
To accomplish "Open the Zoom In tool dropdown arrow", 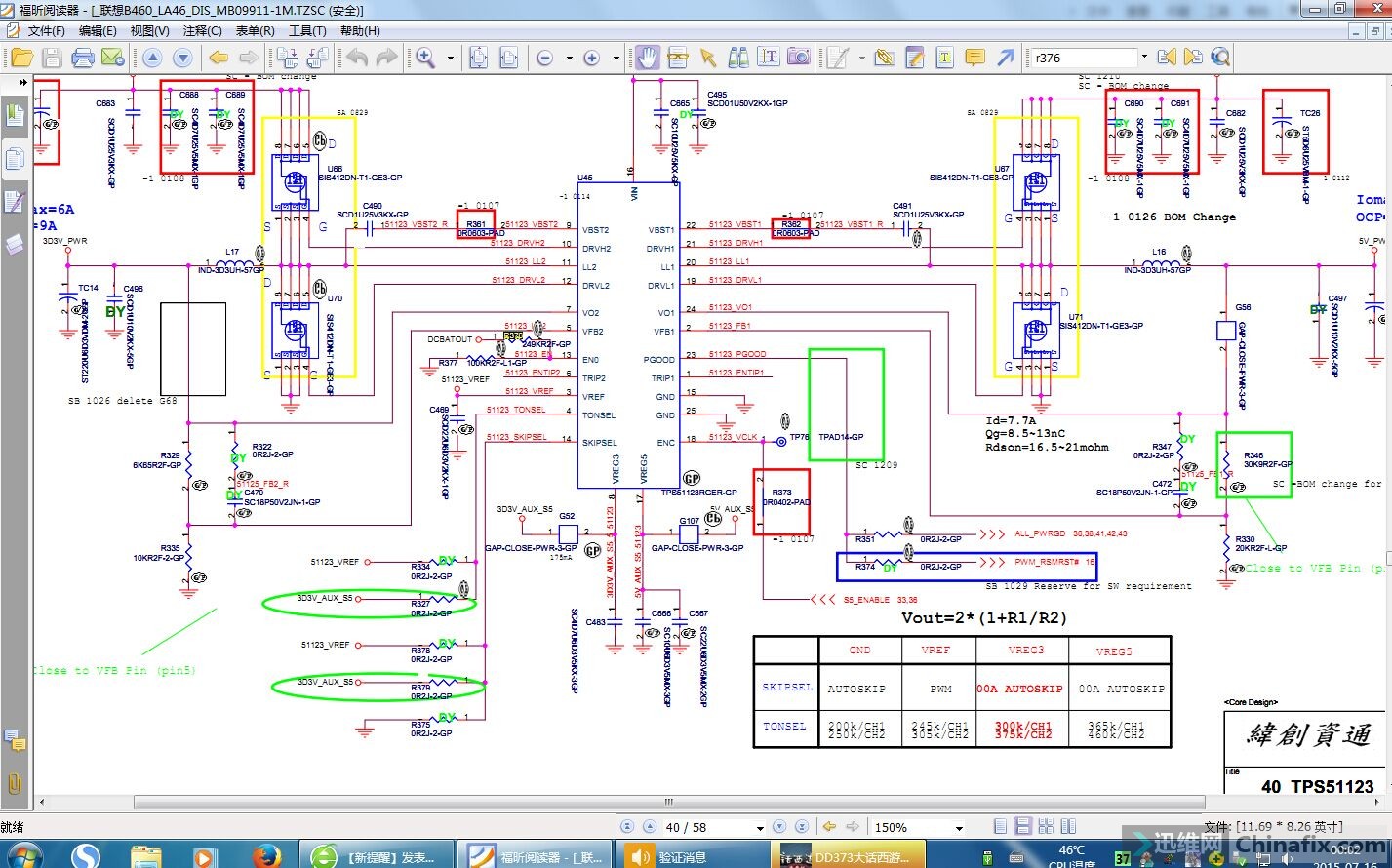I will pos(450,59).
